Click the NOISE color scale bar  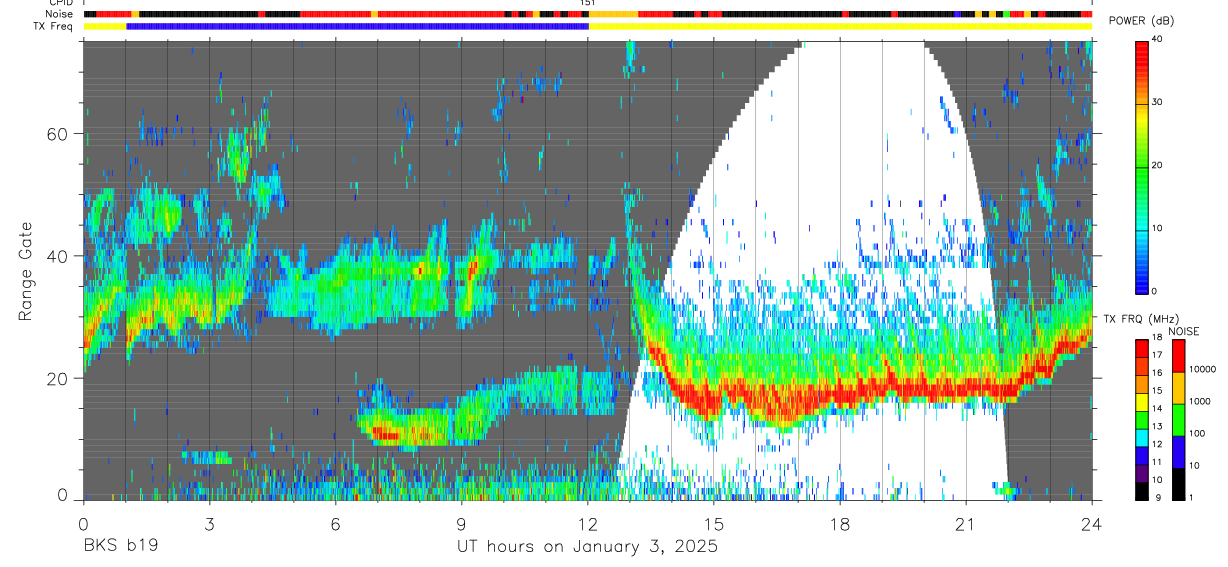tap(1178, 419)
